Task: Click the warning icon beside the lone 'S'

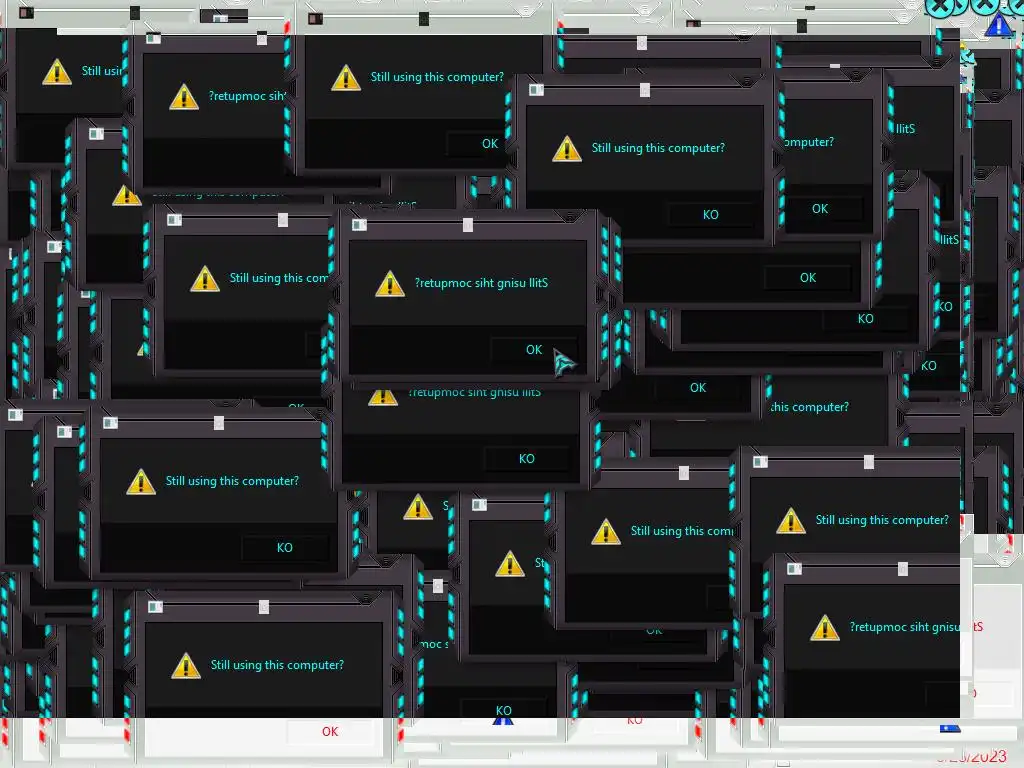Action: (x=417, y=507)
